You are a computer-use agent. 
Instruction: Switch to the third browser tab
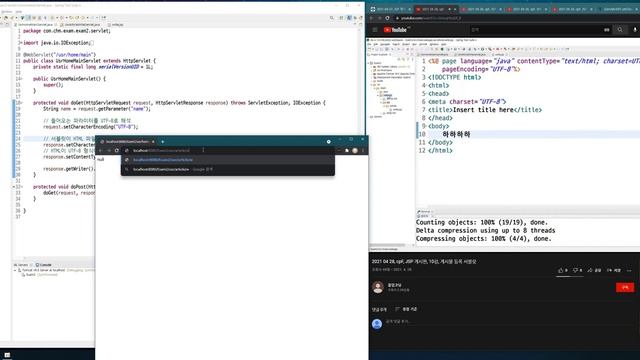[x=482, y=9]
